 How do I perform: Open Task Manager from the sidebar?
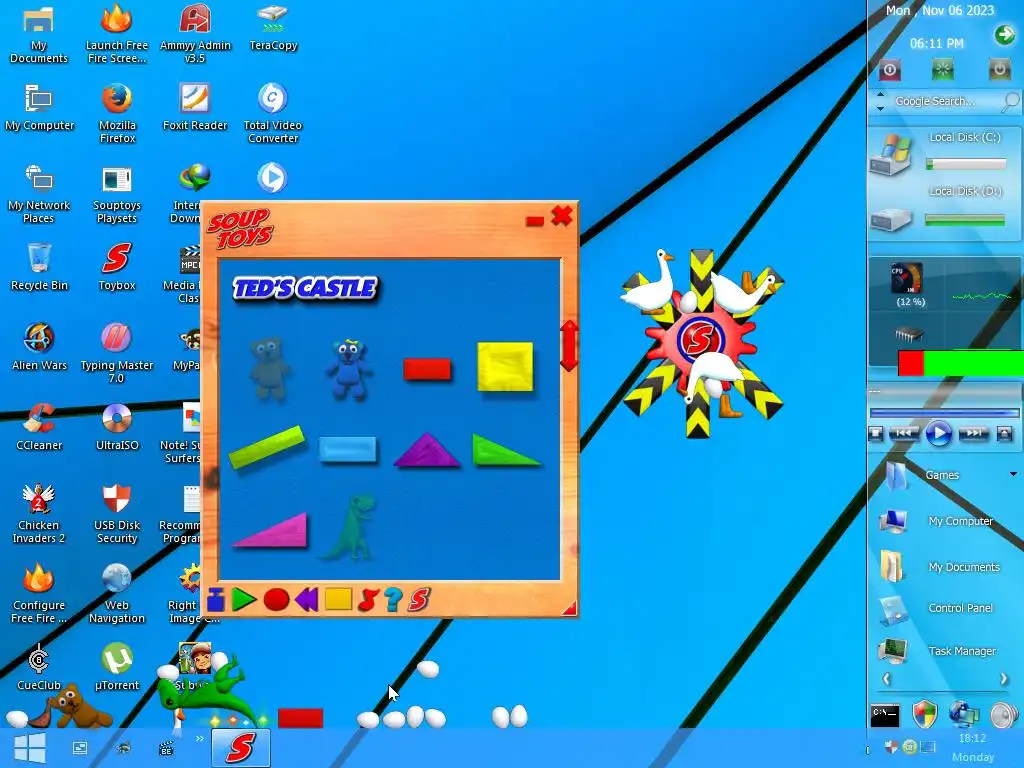tap(940, 650)
